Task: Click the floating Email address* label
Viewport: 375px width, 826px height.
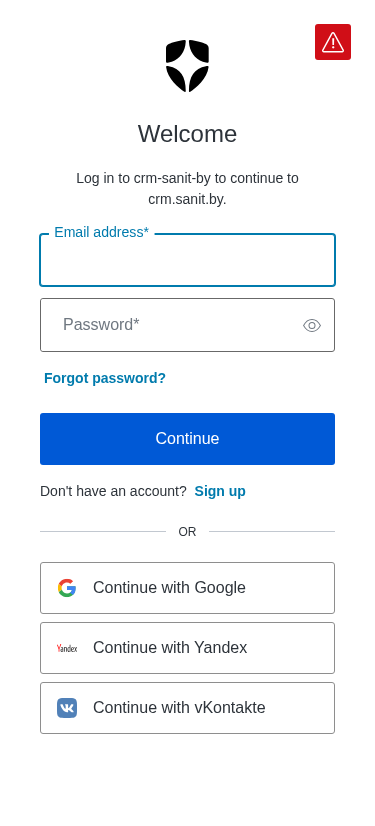Action: [102, 232]
